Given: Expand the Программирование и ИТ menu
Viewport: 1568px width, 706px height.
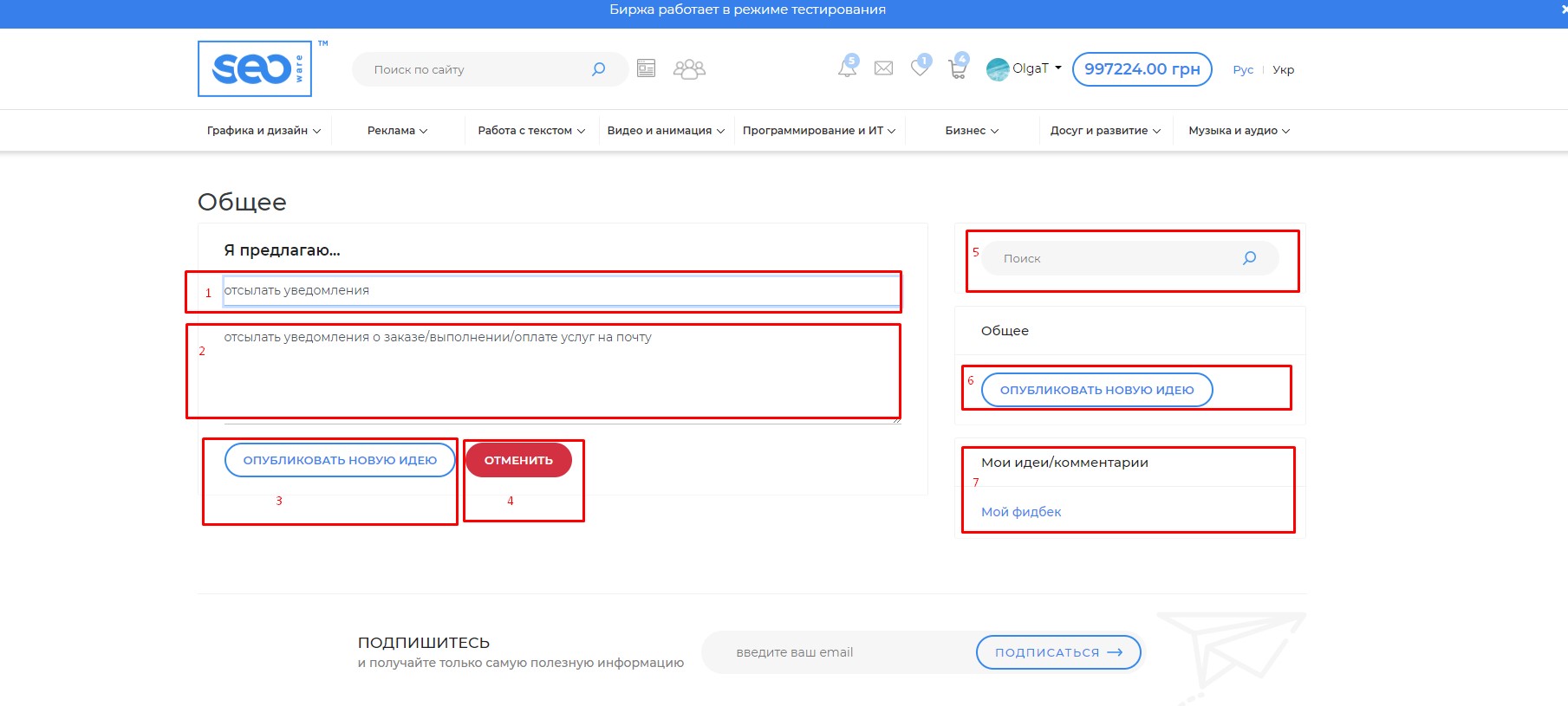Looking at the screenshot, I should [818, 131].
